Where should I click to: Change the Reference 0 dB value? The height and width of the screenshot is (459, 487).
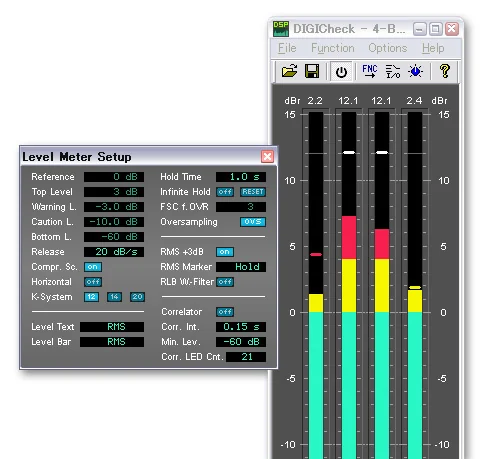[x=114, y=177]
